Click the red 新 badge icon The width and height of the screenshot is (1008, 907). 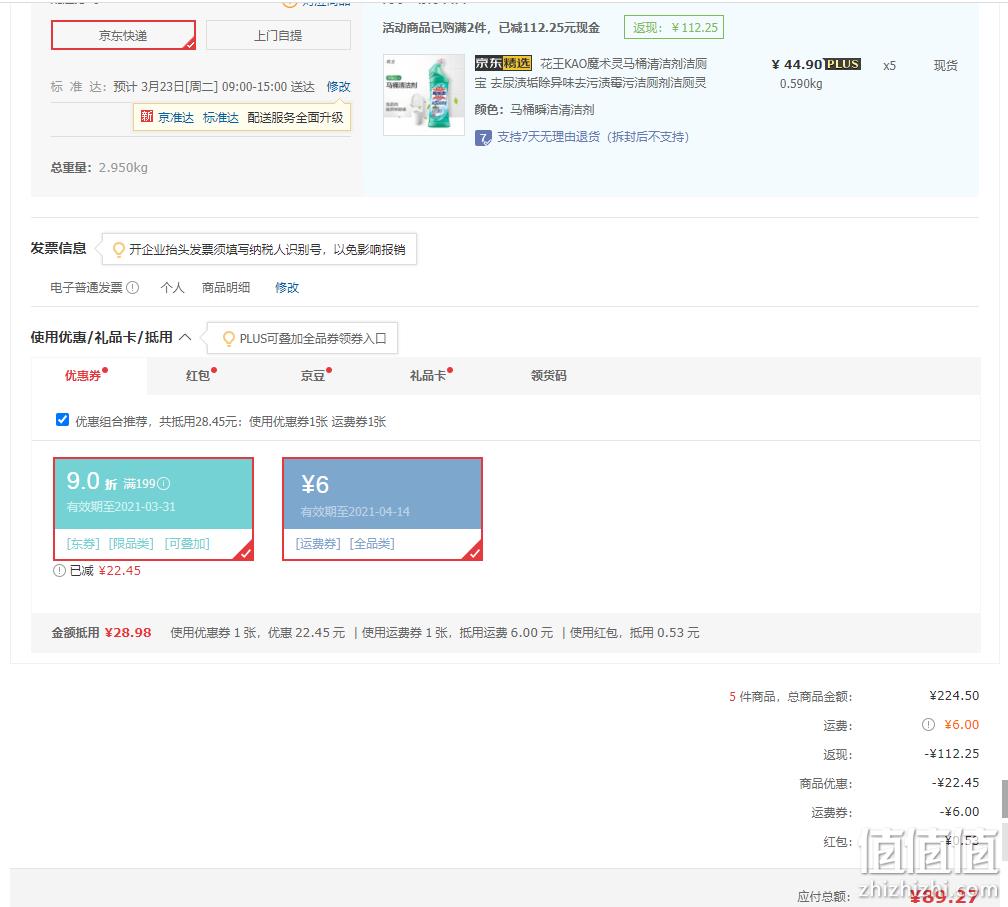coord(147,116)
